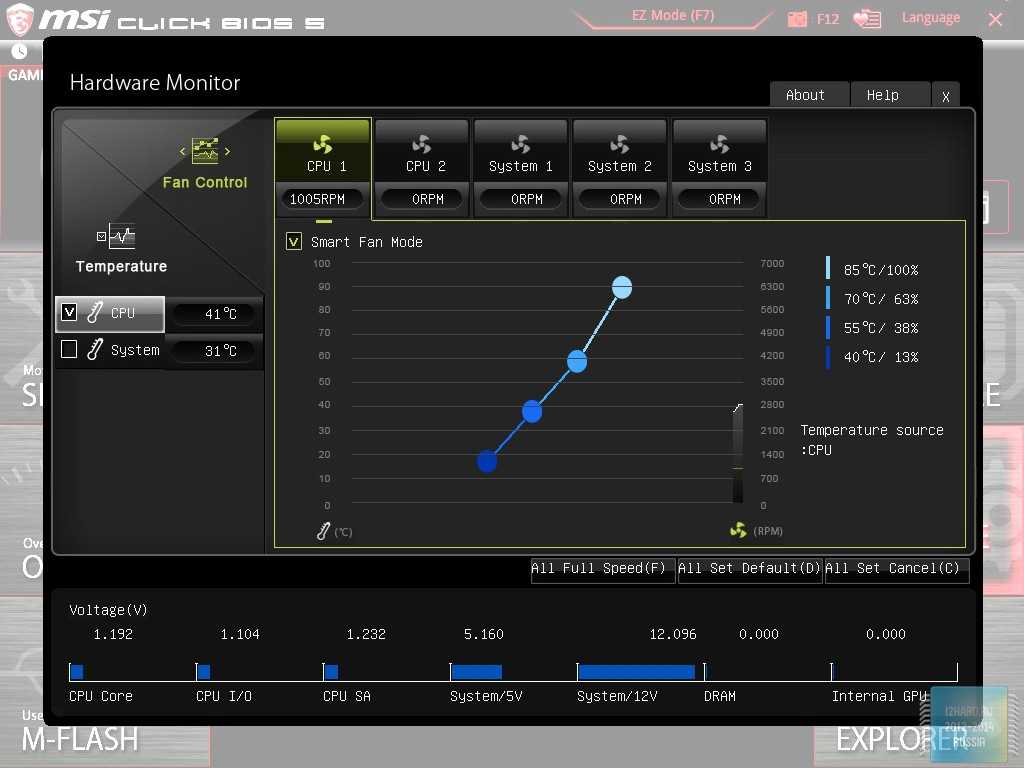1024x768 pixels.
Task: Open the Help tab
Action: pyautogui.click(x=882, y=95)
